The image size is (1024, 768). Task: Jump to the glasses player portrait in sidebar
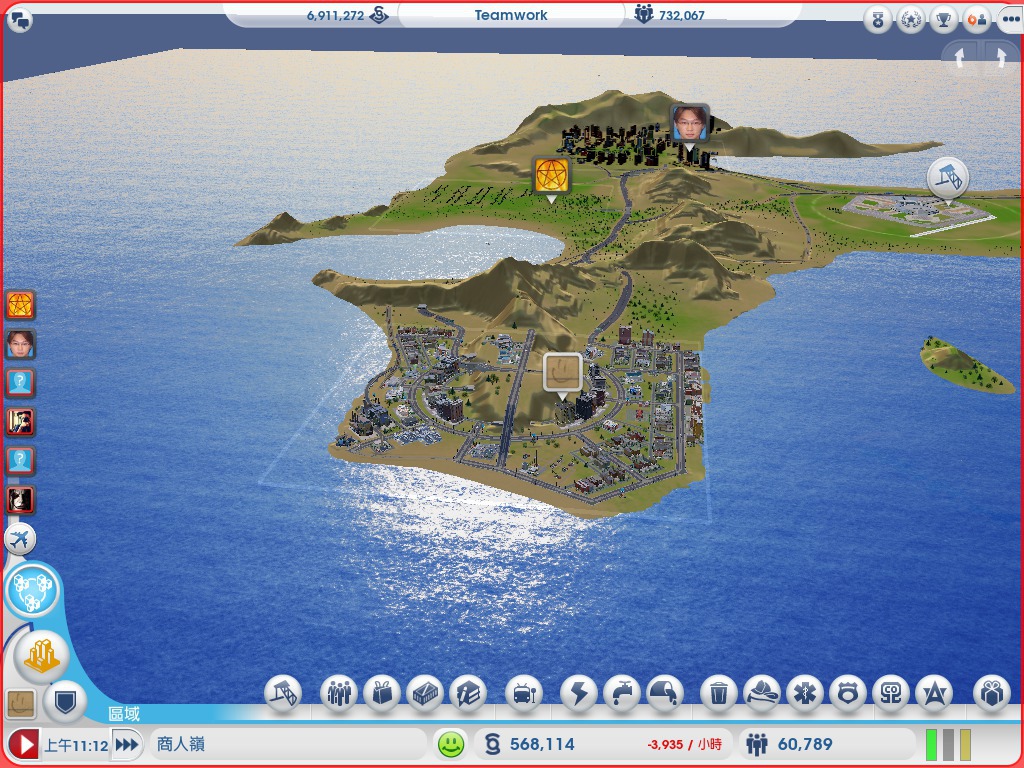coord(20,344)
